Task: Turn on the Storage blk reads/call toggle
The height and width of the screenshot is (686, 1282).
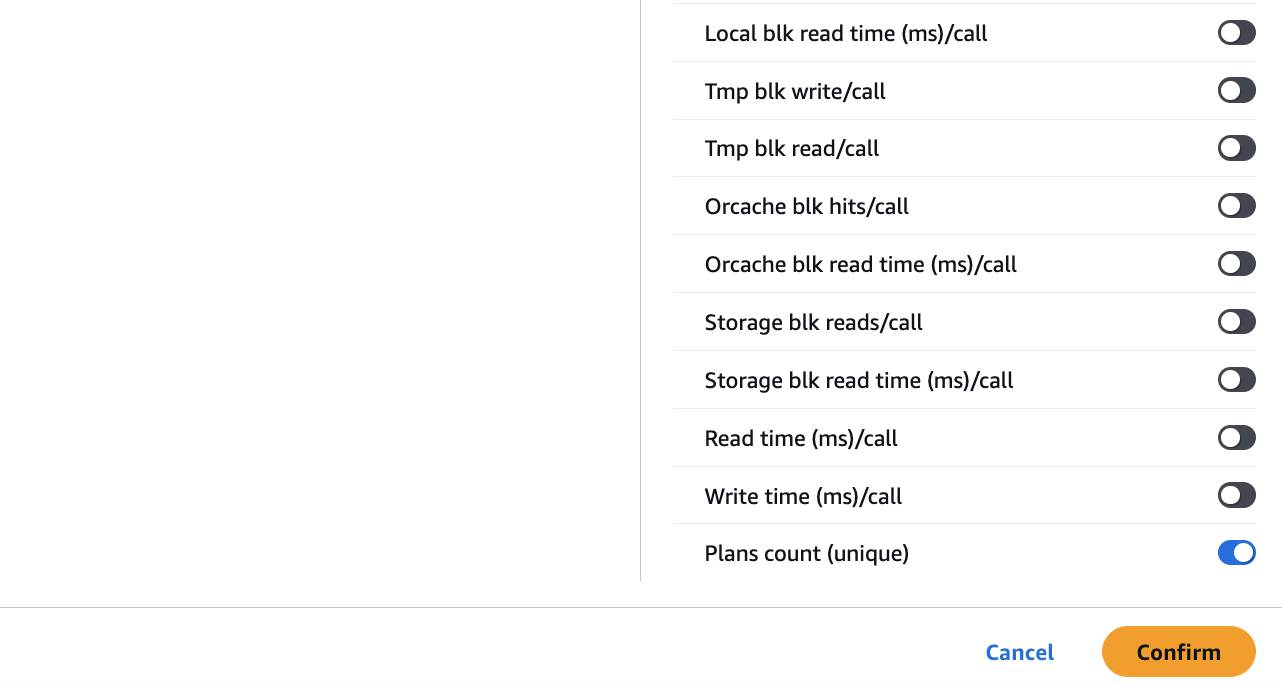Action: 1236,321
